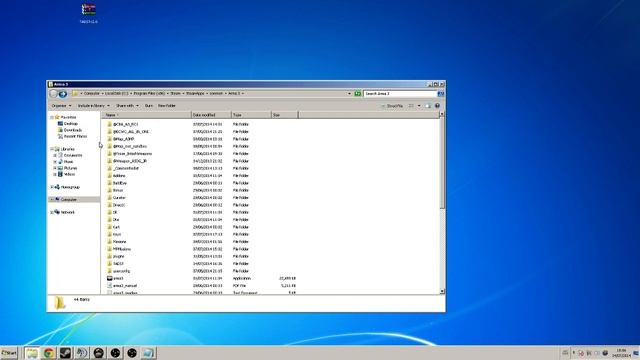Collapse the Libraries group
The height and width of the screenshot is (360, 640).
tap(52, 149)
